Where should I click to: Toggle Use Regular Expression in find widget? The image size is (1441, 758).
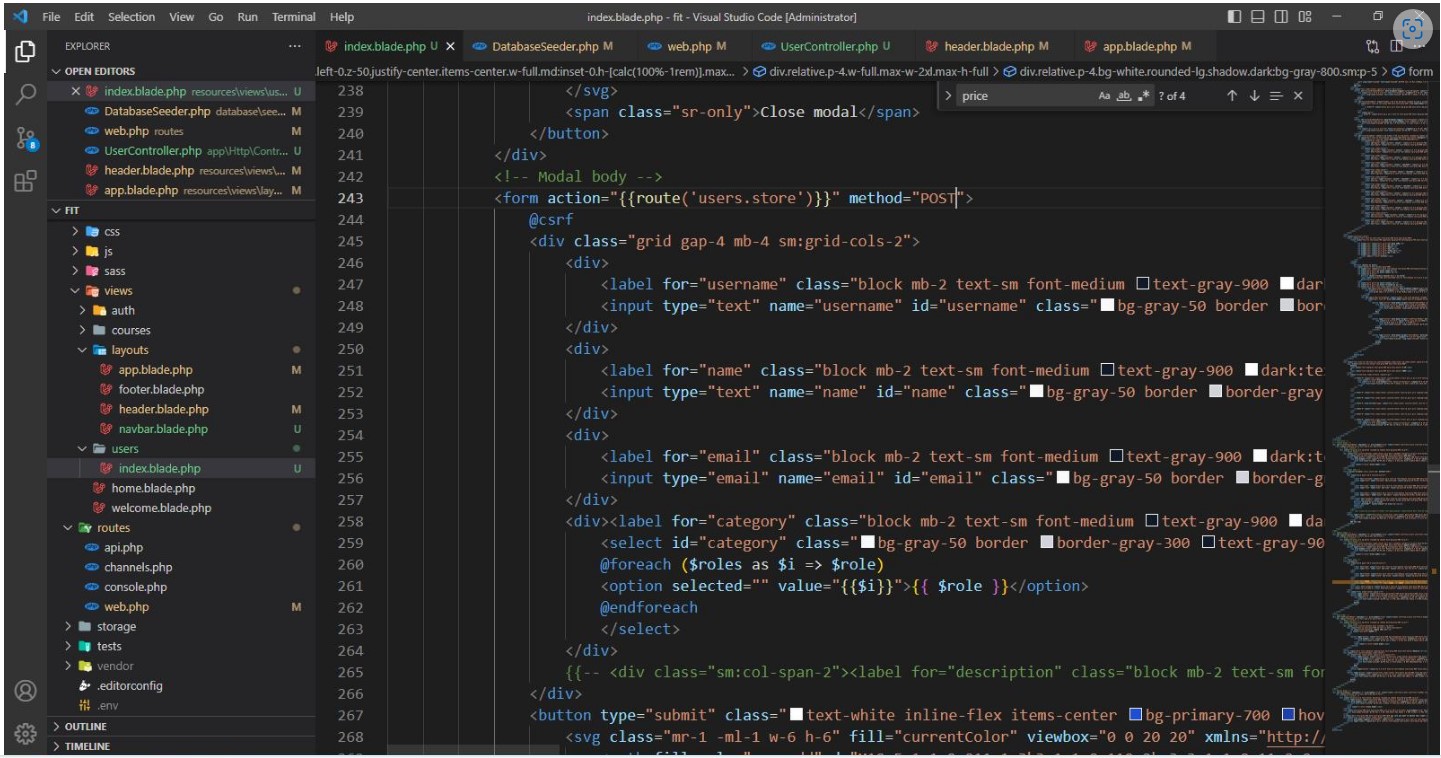[x=1143, y=96]
